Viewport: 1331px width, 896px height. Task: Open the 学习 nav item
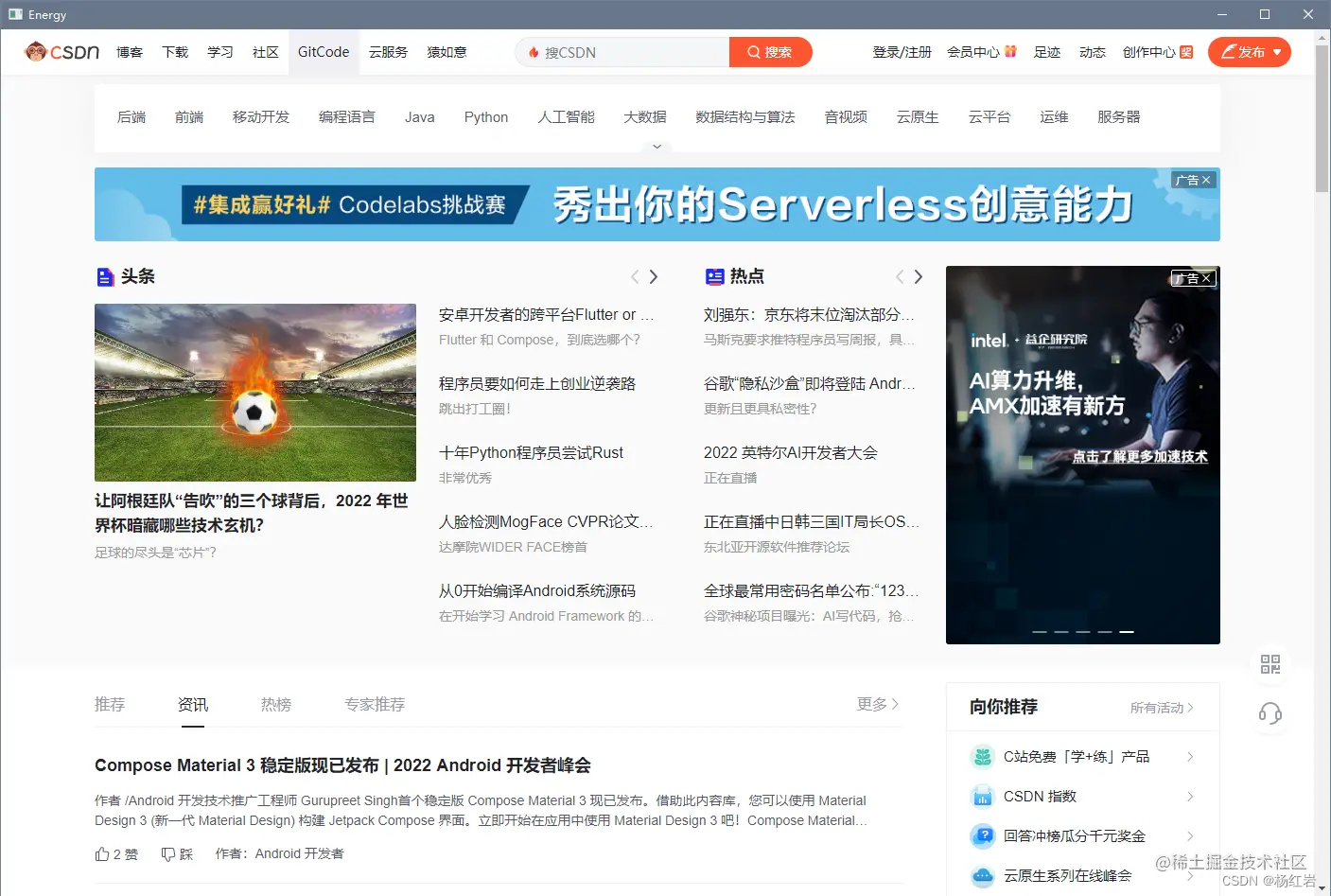point(220,52)
